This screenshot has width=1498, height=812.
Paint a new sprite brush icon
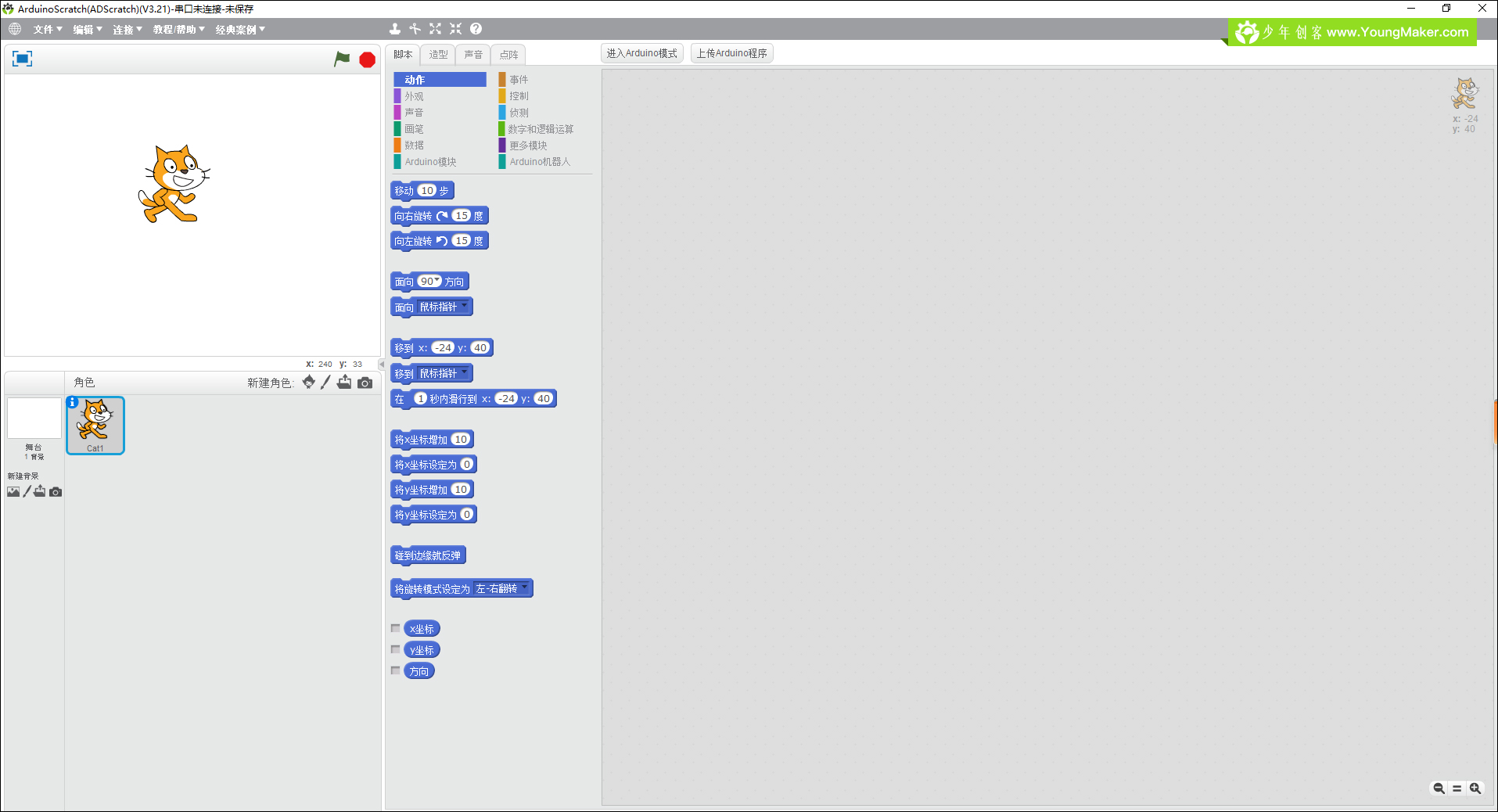326,382
